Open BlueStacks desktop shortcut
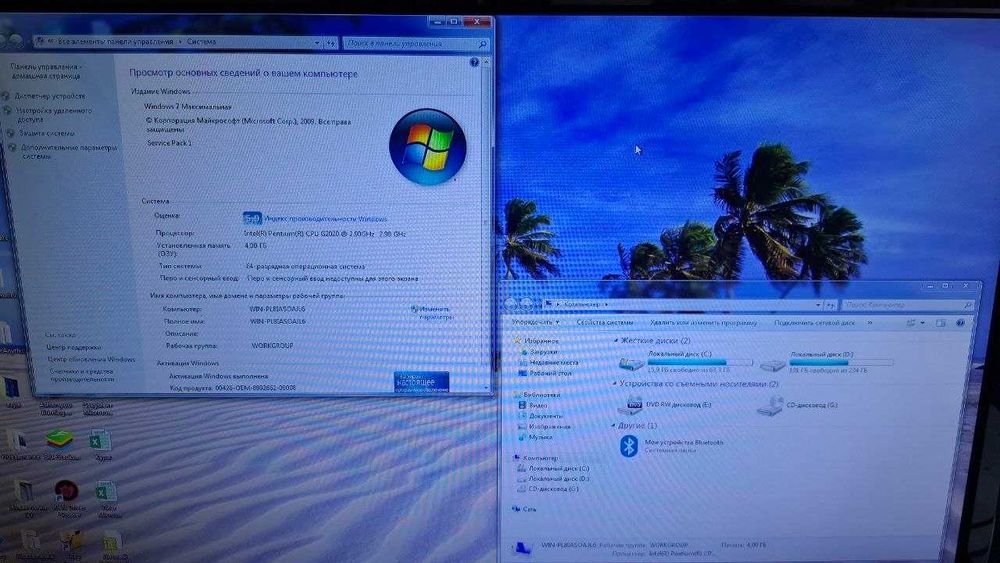Screen dimensions: 1000x563 (59, 439)
